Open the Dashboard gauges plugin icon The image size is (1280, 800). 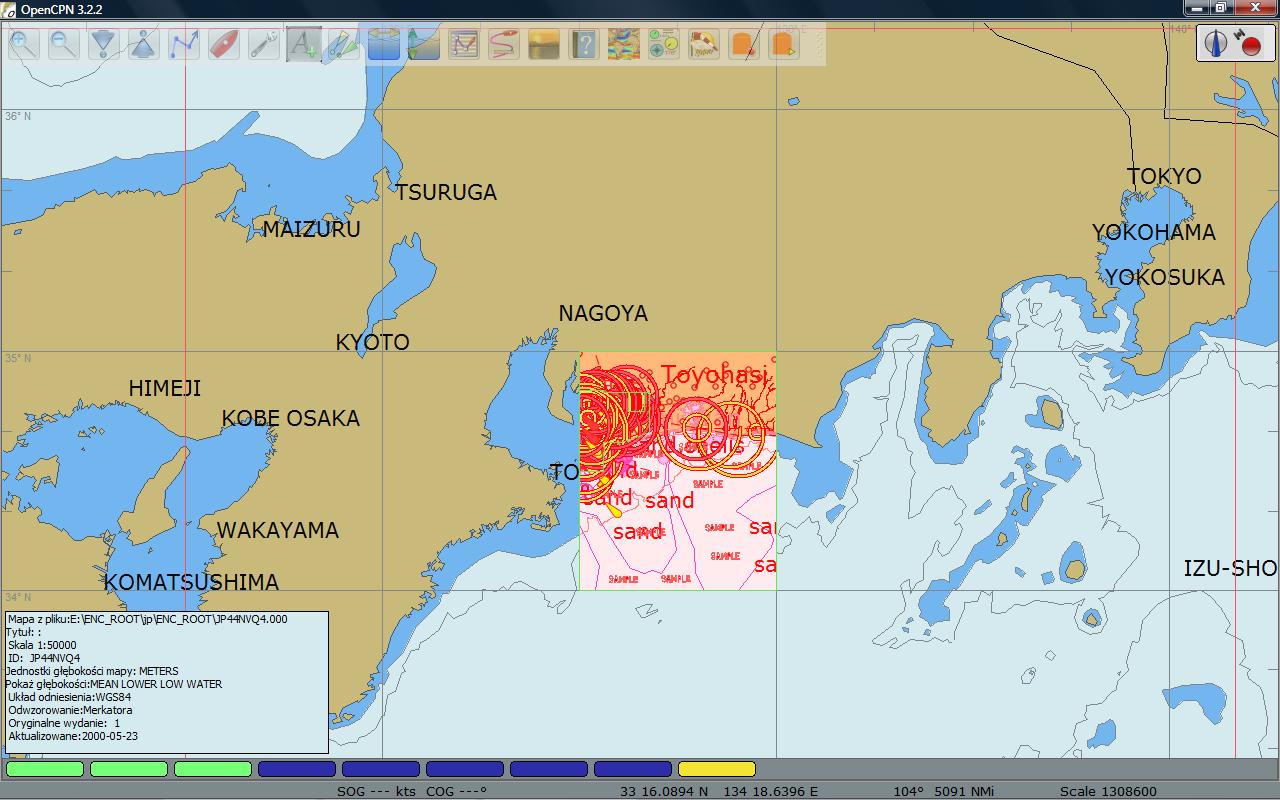pos(664,44)
